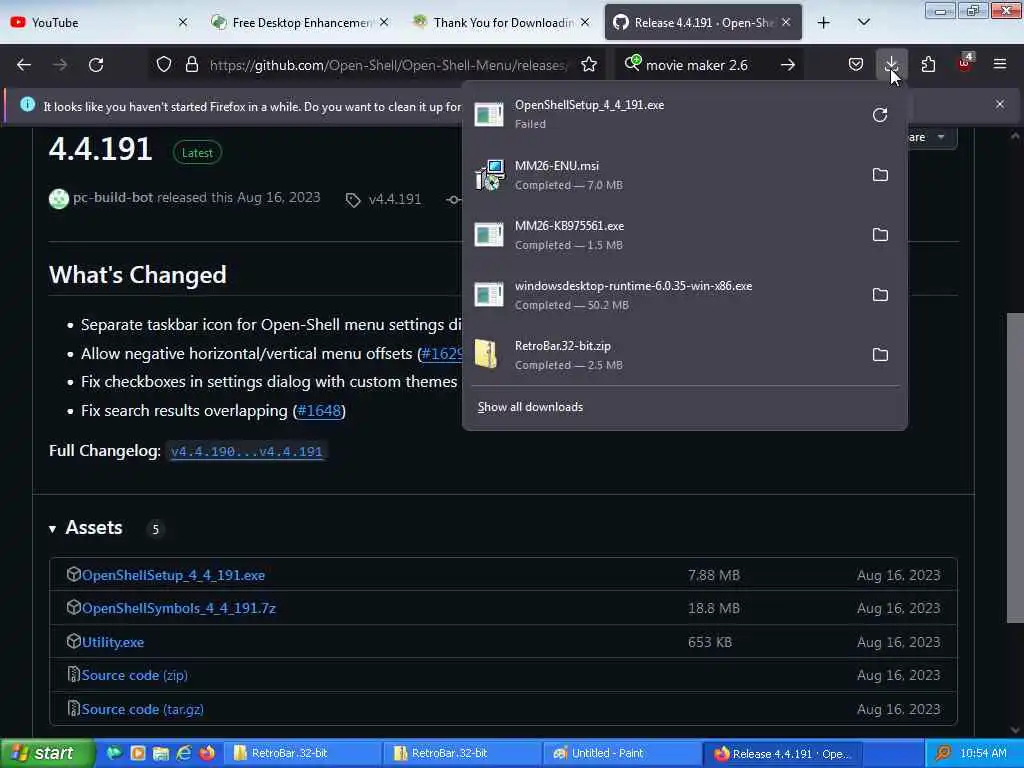
Task: List all tabs dropdown arrow
Action: click(x=863, y=23)
